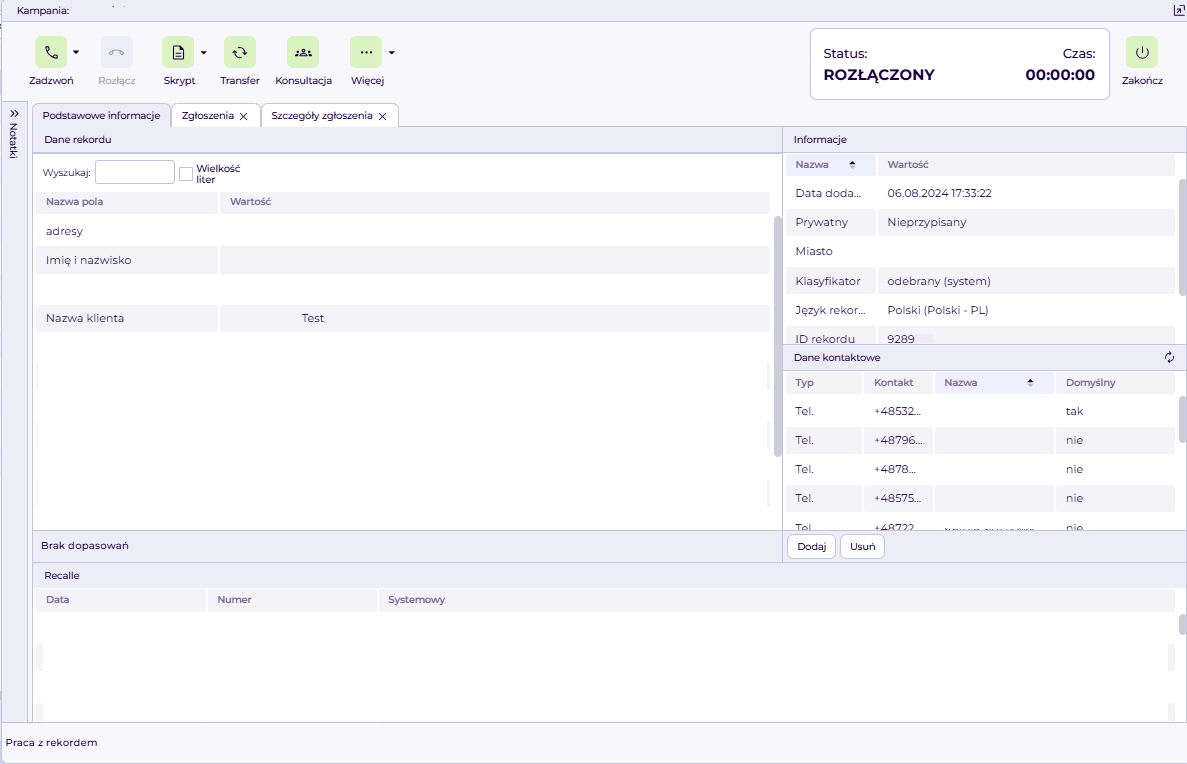Click the Dodaj button
This screenshot has height=764, width=1187.
tap(812, 547)
